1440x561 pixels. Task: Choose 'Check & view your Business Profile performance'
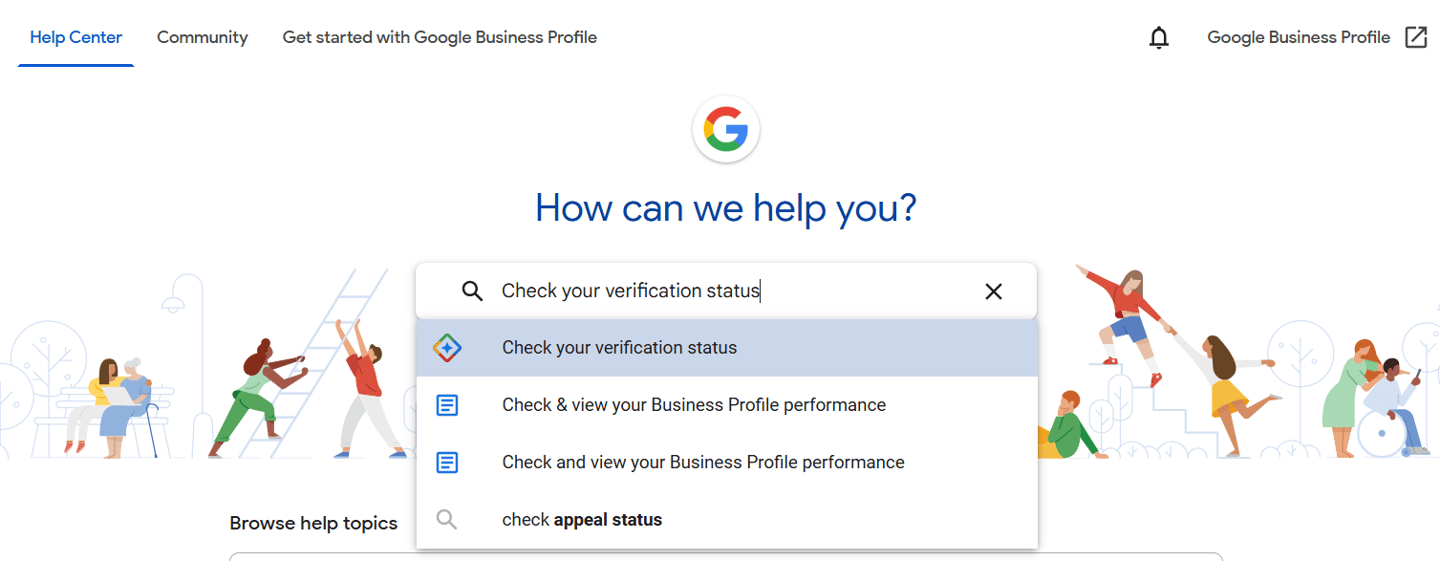(x=694, y=405)
